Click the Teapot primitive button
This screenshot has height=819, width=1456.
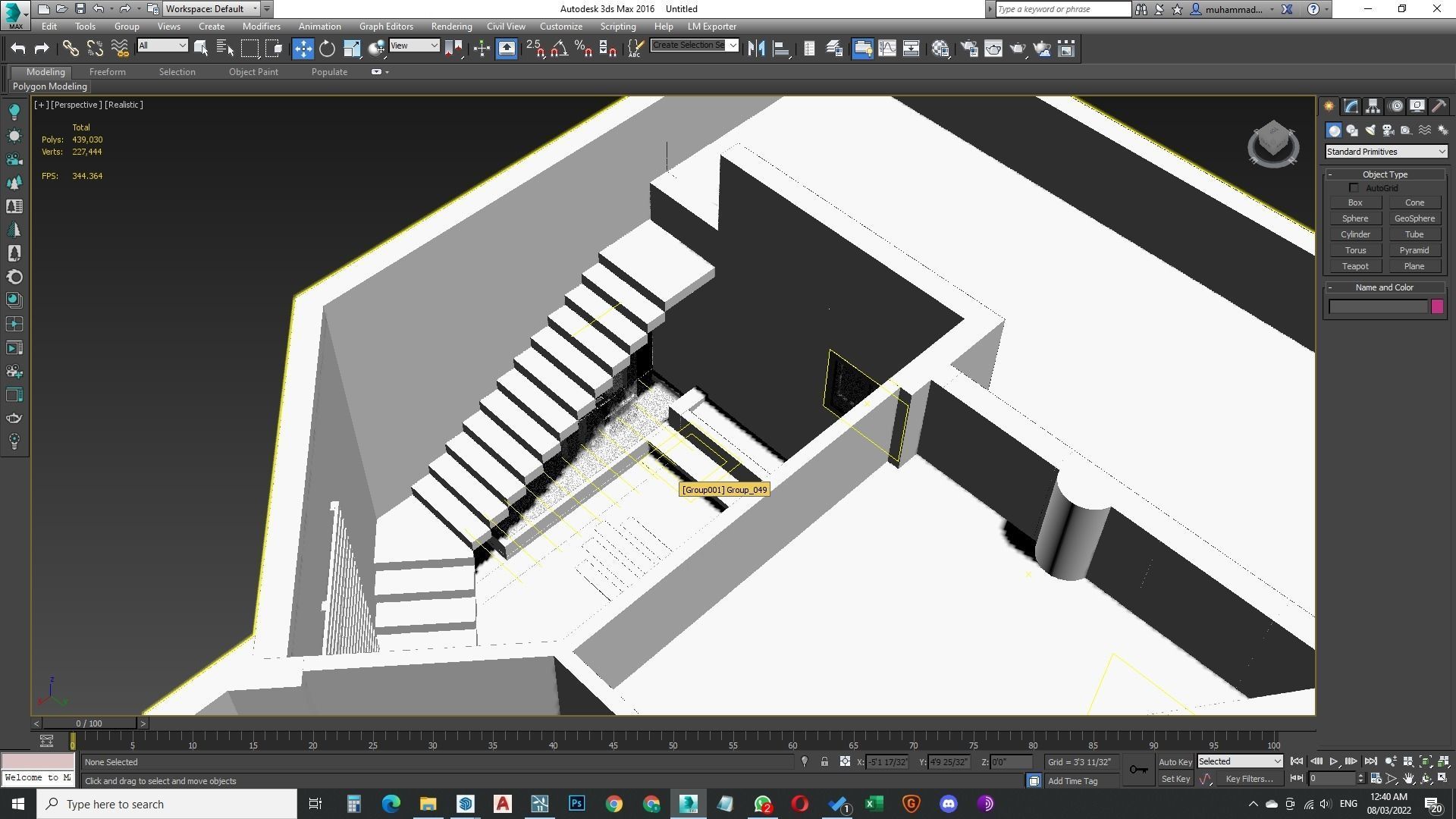[x=1354, y=267]
